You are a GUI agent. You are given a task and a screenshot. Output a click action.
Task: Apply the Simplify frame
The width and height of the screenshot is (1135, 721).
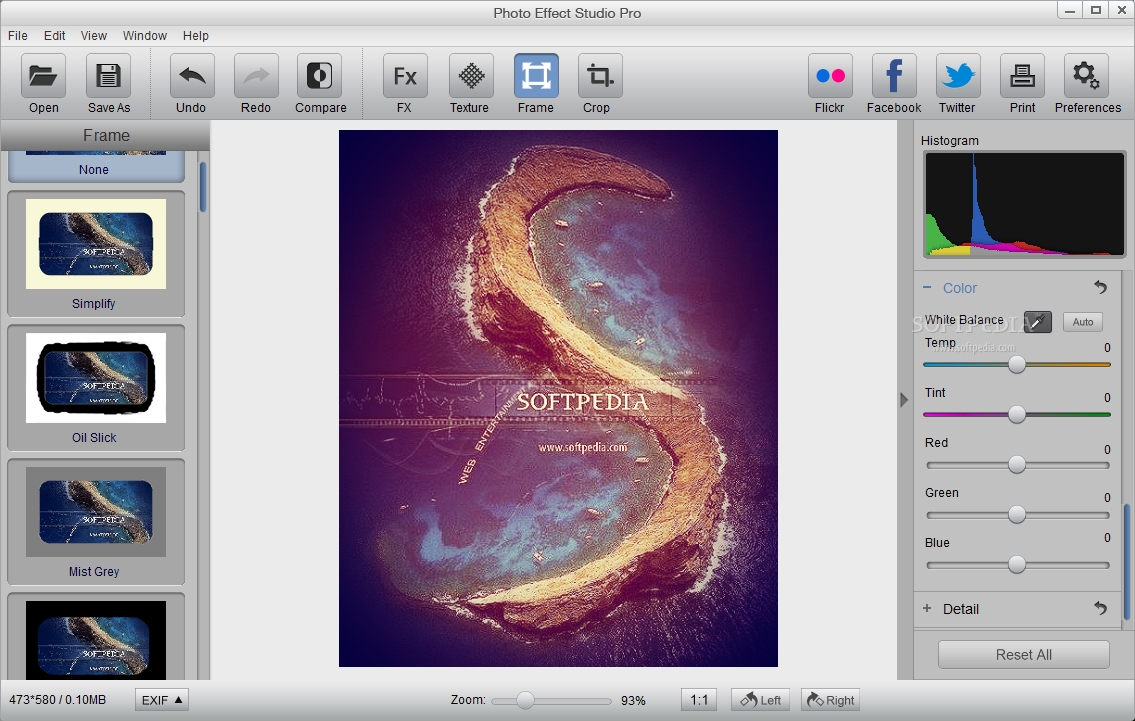96,253
